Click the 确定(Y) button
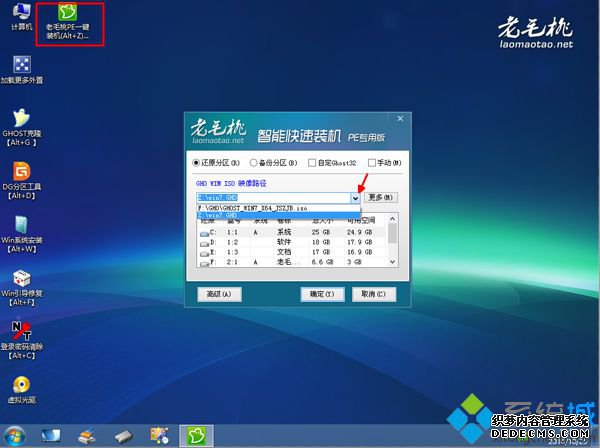This screenshot has width=600, height=448. pyautogui.click(x=322, y=294)
